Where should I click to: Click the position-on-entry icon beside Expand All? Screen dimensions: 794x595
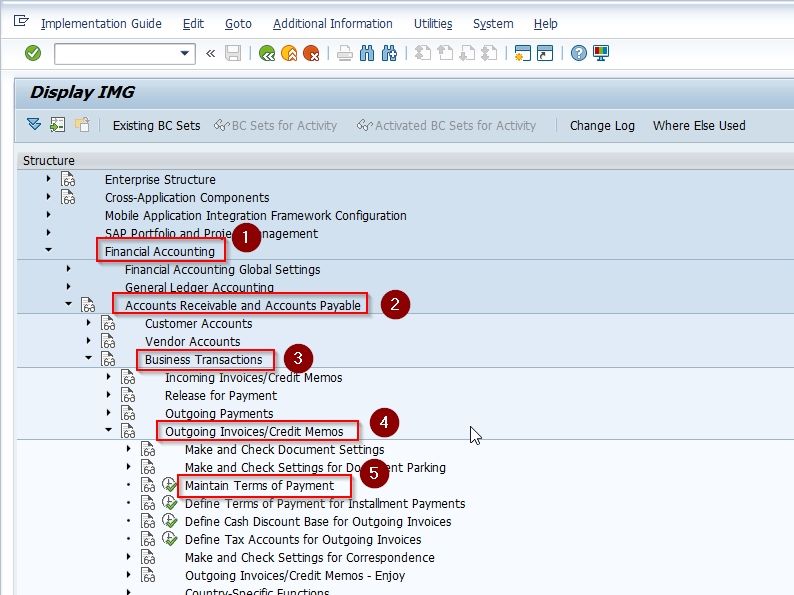(57, 125)
